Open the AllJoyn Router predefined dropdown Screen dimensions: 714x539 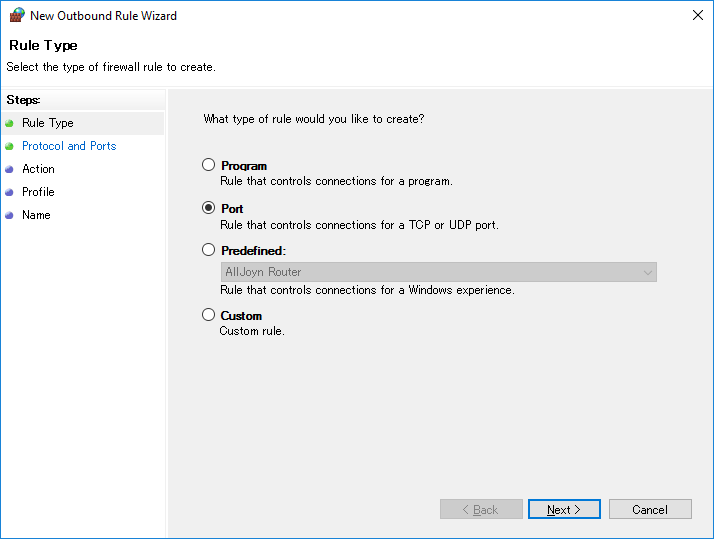pos(439,272)
